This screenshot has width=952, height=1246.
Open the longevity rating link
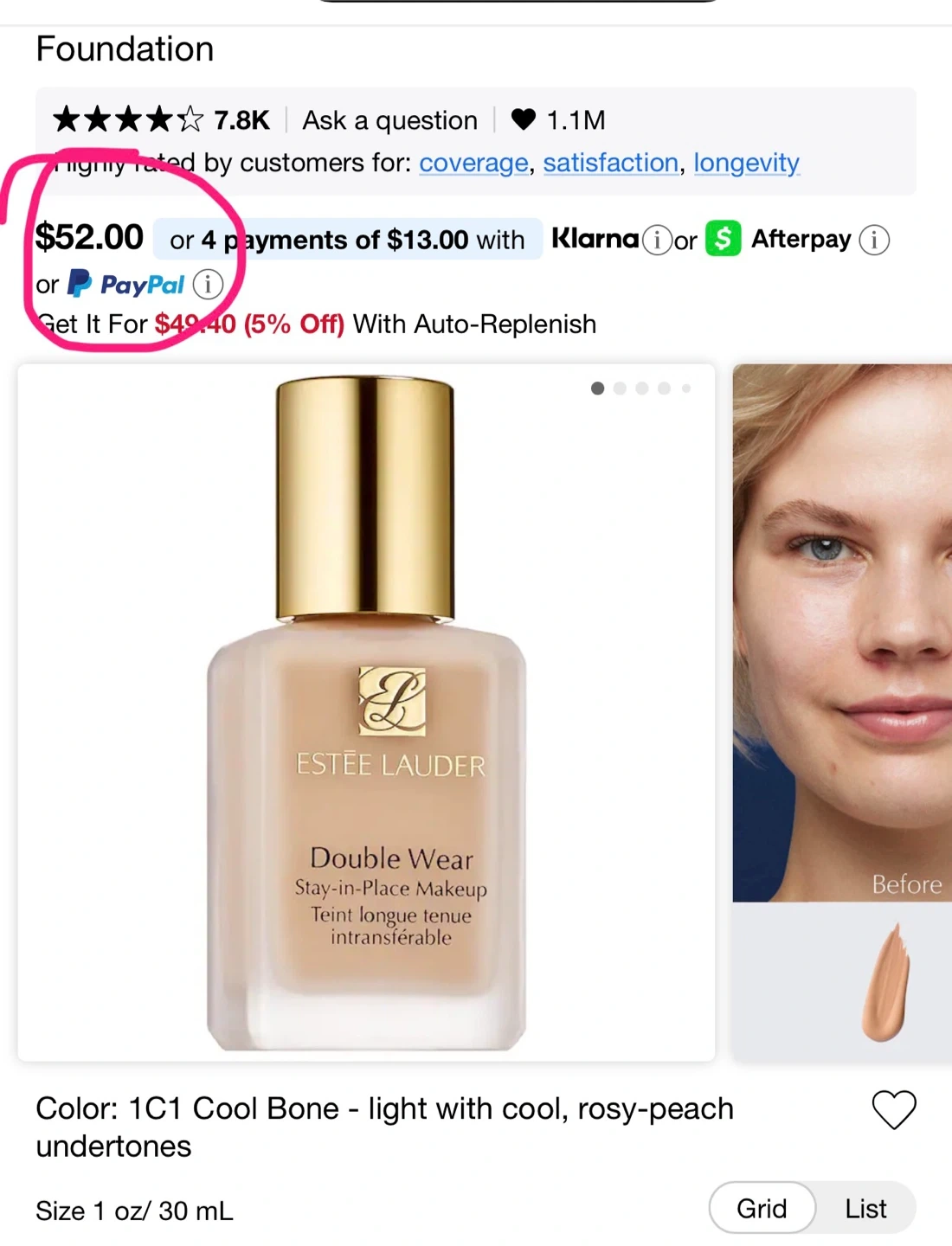747,163
